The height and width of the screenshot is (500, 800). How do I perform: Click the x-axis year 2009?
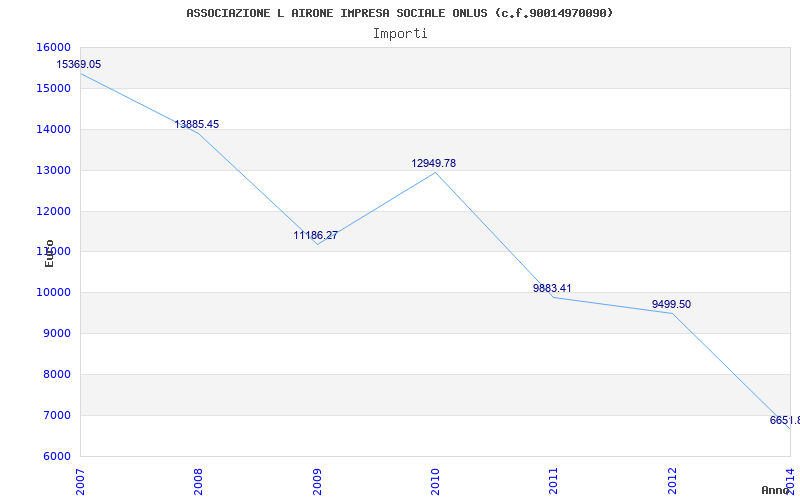317,481
